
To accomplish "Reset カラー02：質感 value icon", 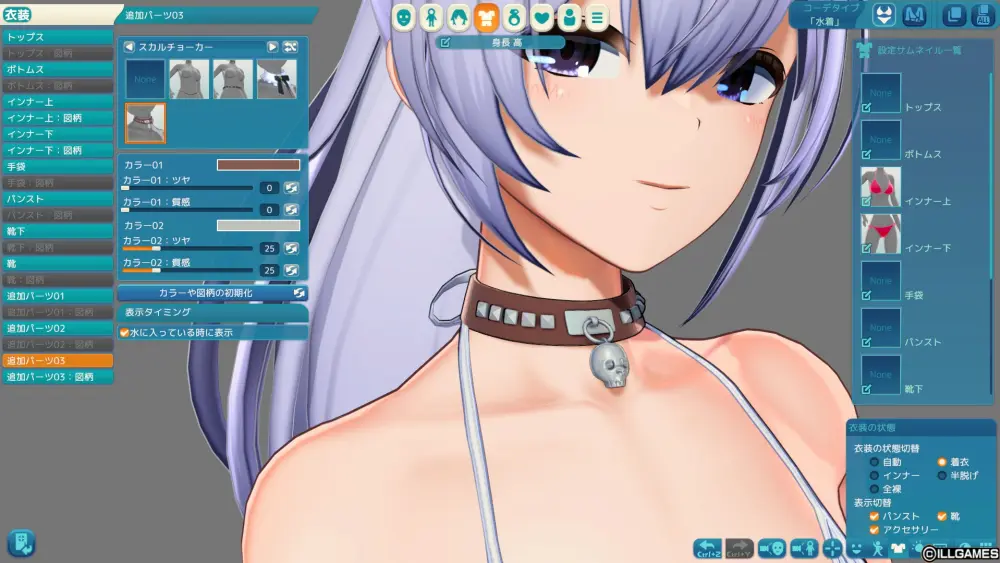I will point(291,270).
